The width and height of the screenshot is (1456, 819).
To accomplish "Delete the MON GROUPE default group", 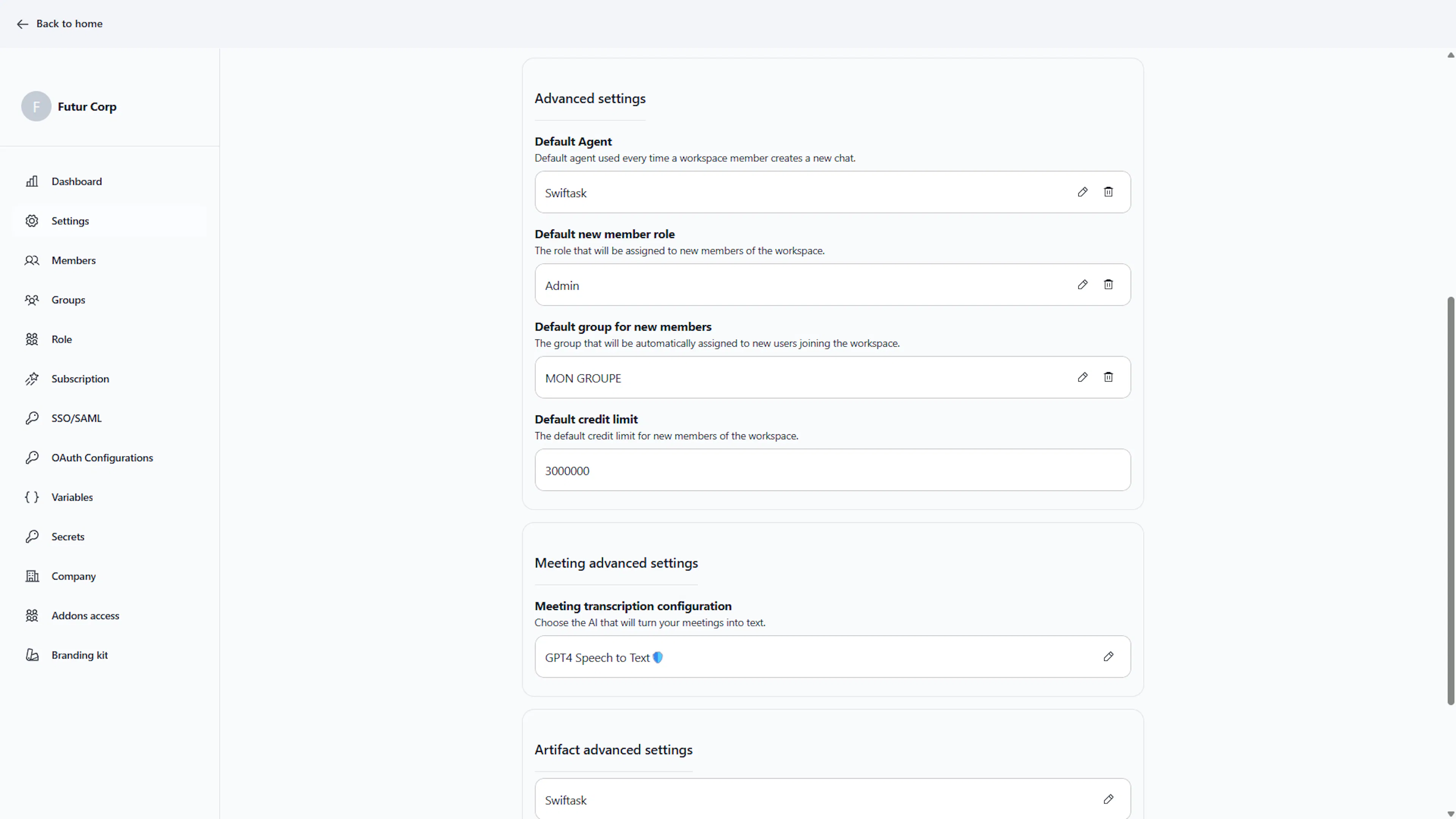I will [1108, 377].
